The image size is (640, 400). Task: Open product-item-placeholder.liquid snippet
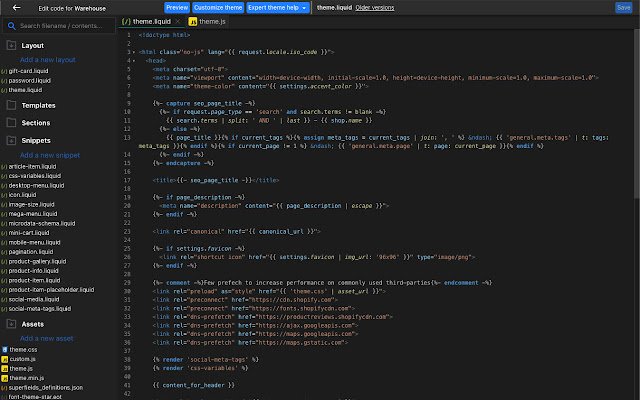[x=51, y=290]
